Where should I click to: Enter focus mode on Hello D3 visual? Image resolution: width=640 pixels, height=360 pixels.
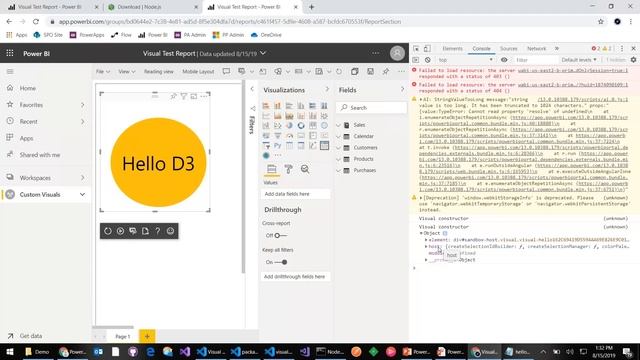[x=194, y=96]
